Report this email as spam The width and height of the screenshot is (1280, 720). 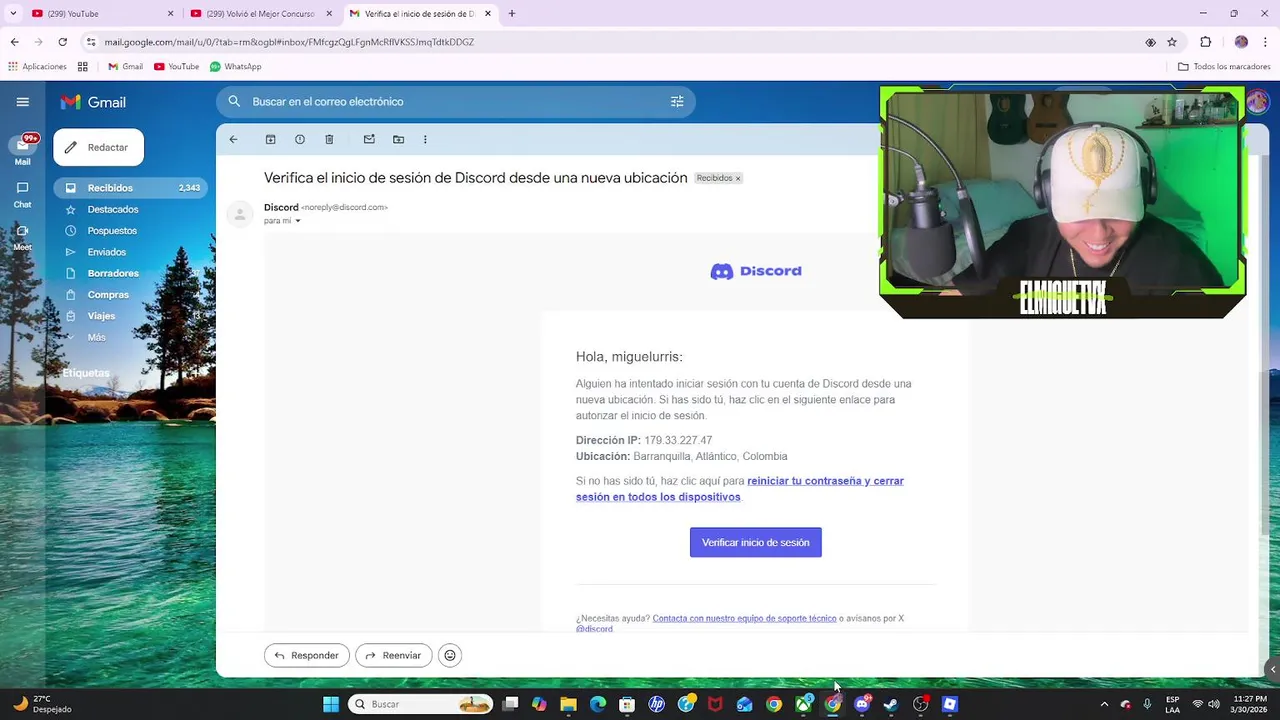coord(299,139)
